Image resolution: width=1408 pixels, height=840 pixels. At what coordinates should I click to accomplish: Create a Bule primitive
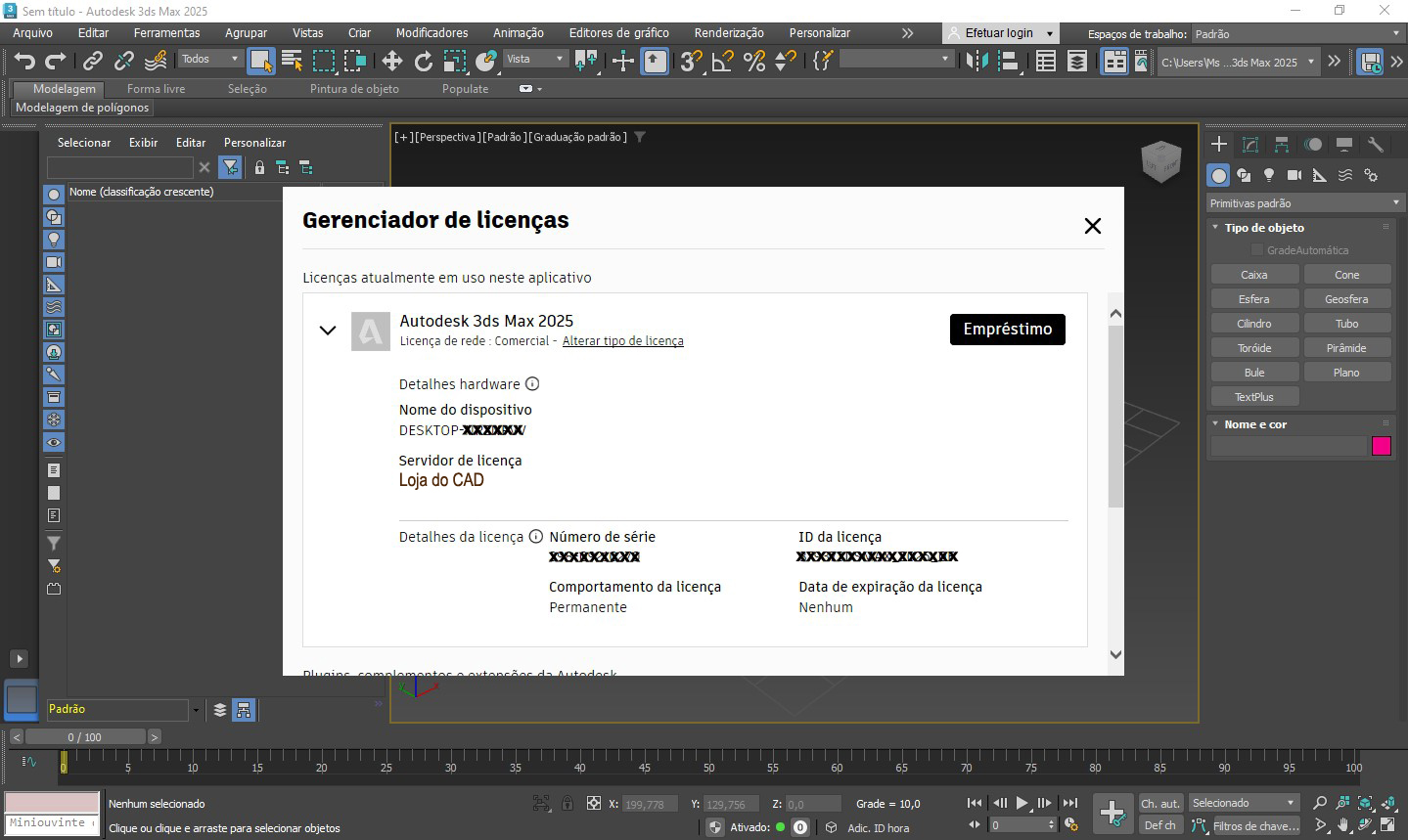tap(1254, 373)
